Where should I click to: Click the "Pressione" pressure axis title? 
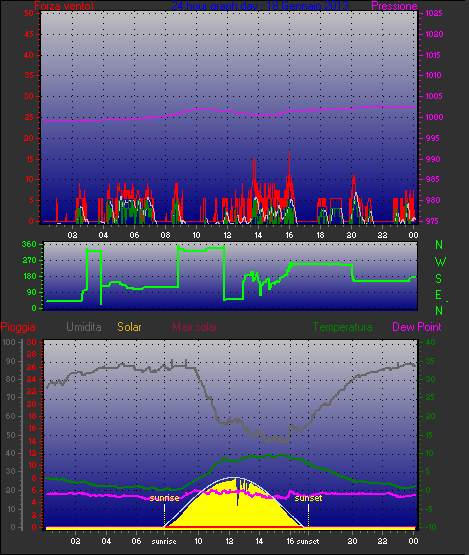[394, 6]
